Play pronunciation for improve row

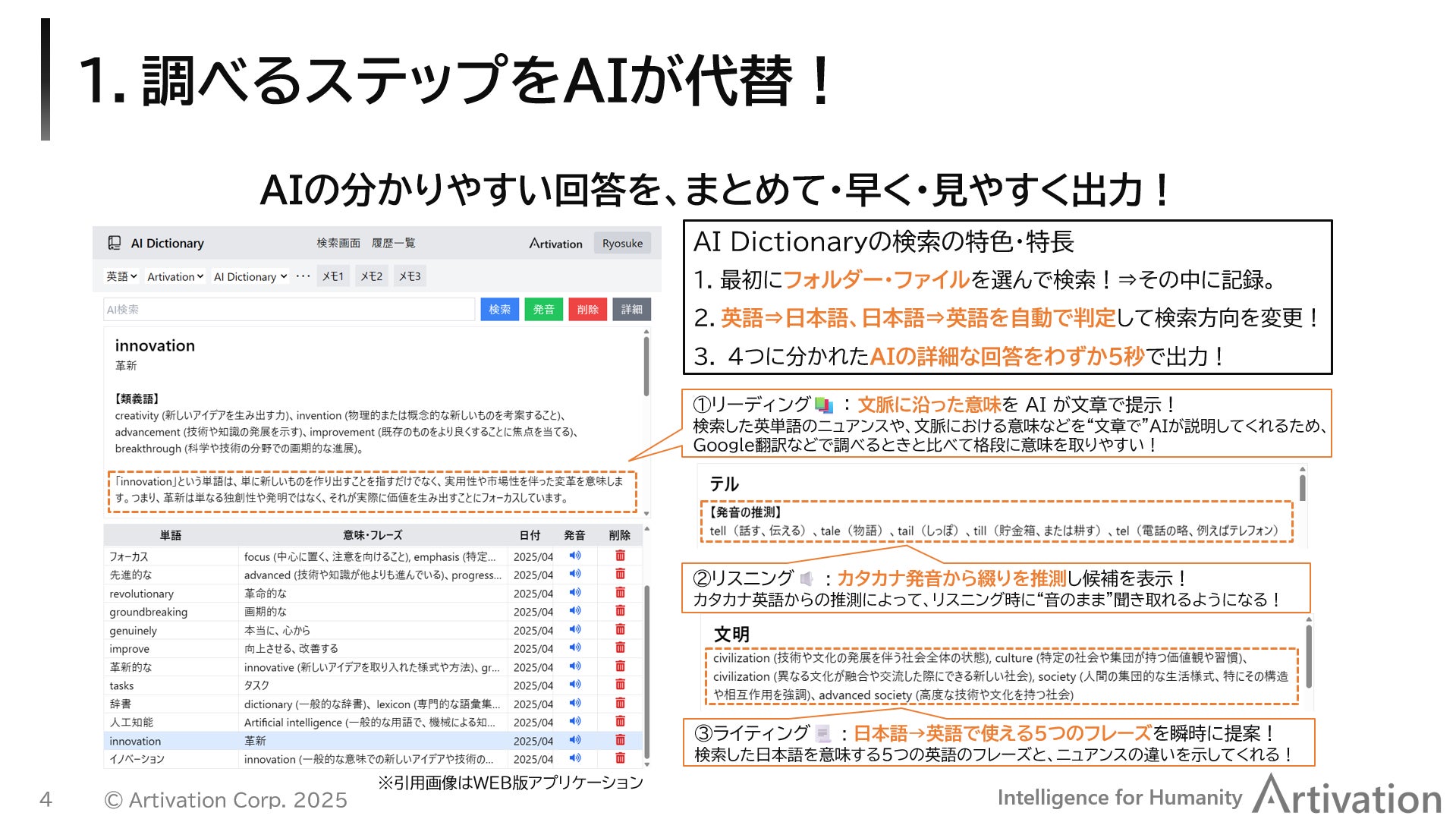pos(575,647)
